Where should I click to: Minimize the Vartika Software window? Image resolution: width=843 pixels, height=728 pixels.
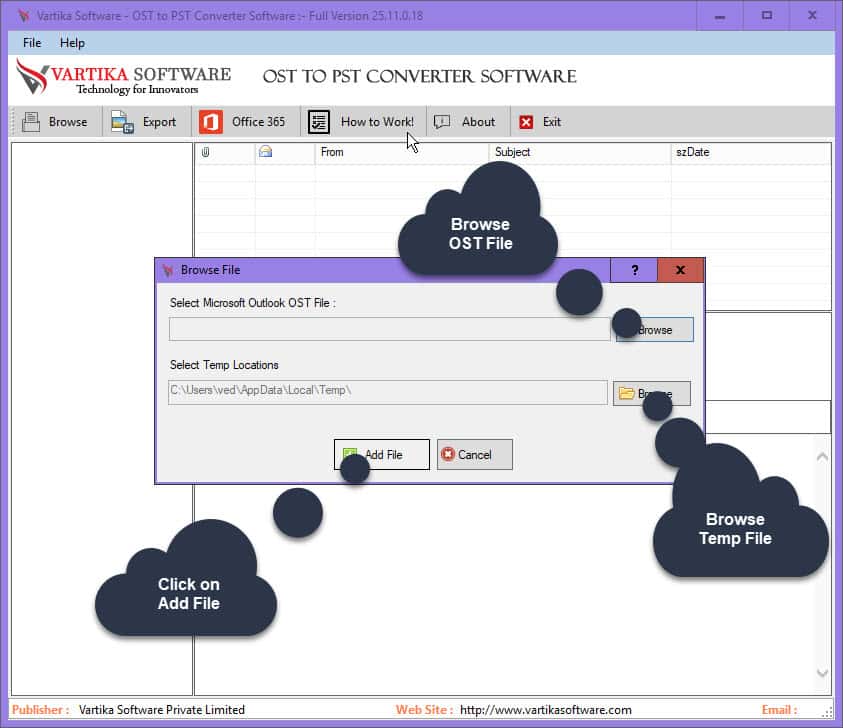click(720, 16)
